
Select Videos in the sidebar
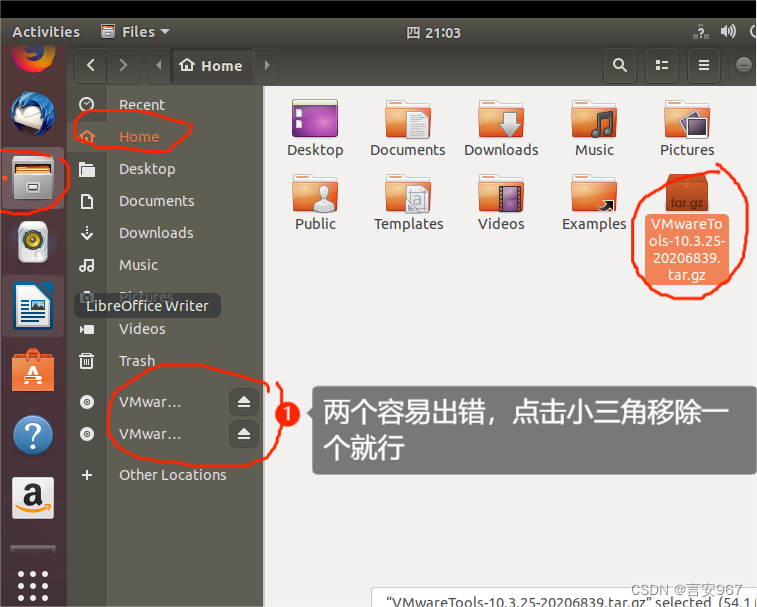pyautogui.click(x=165, y=329)
